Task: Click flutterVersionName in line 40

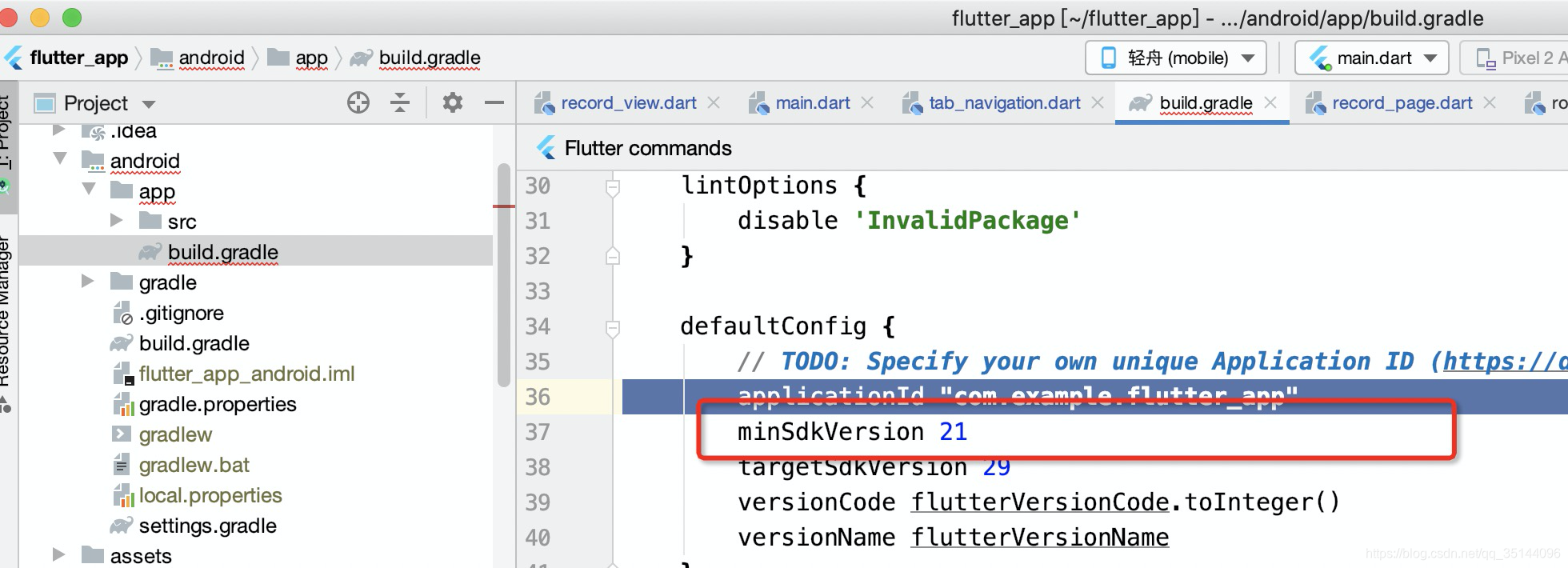Action: click(x=1040, y=538)
